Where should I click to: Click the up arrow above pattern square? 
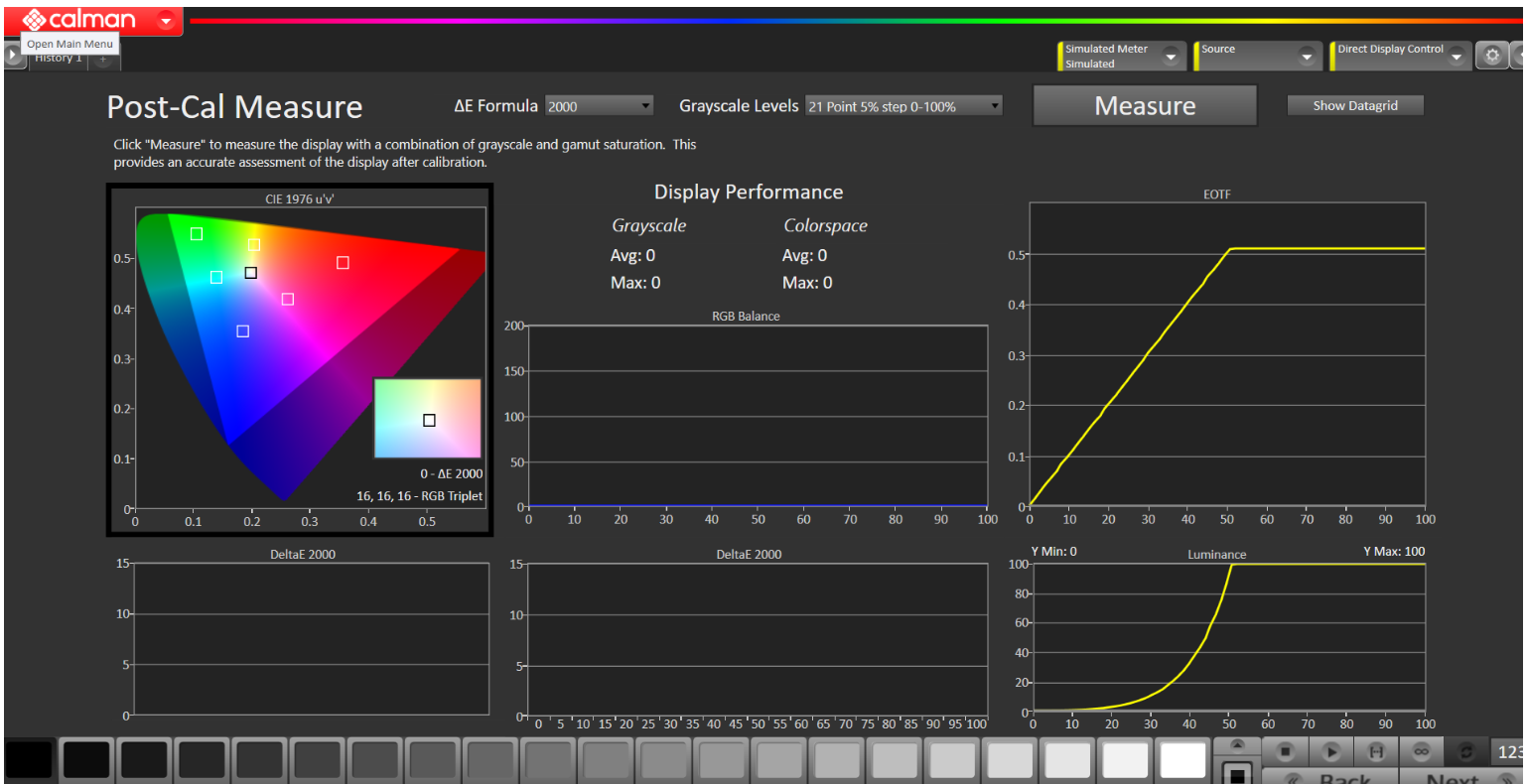1236,745
